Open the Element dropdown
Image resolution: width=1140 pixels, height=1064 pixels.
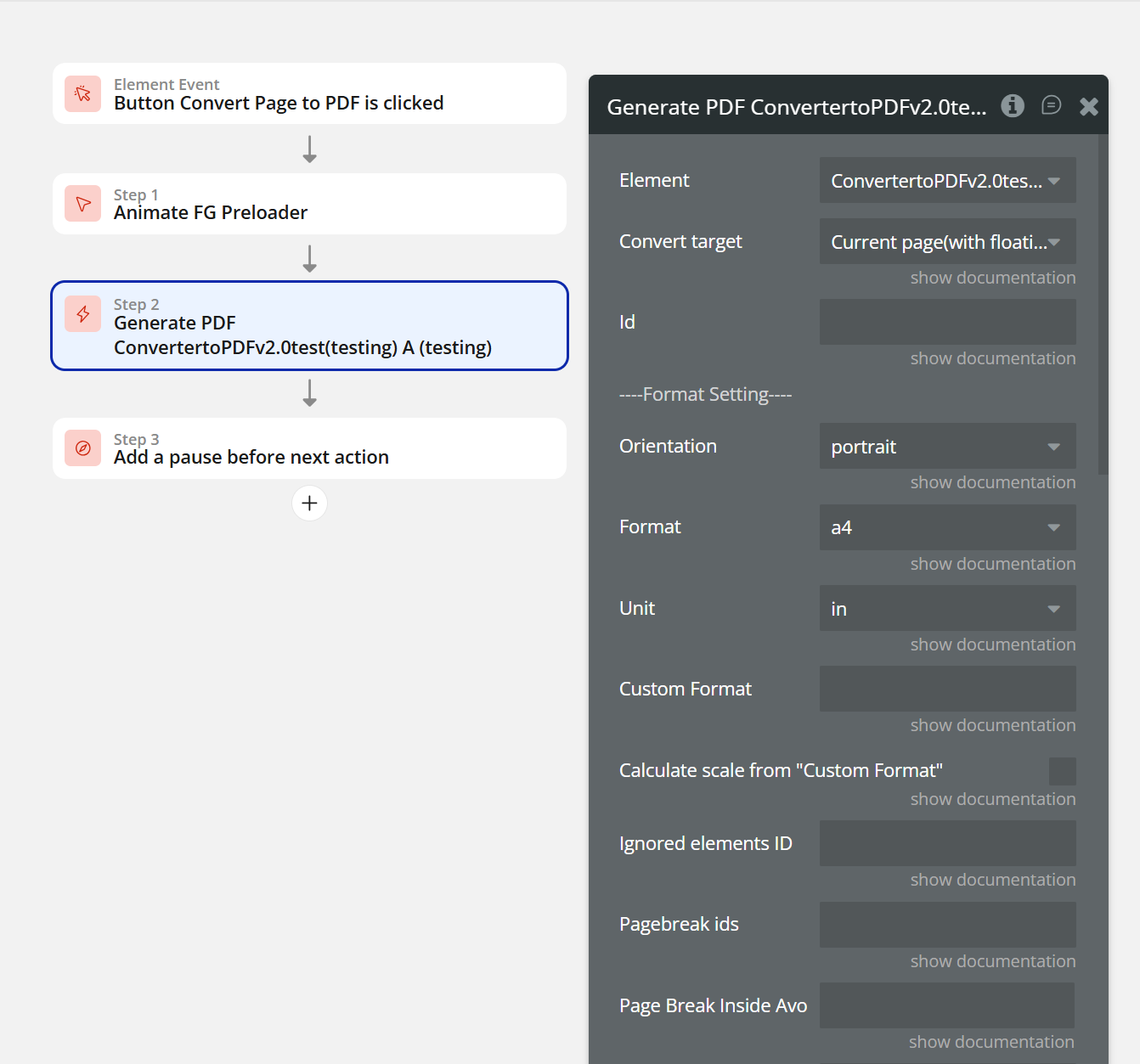tap(947, 181)
